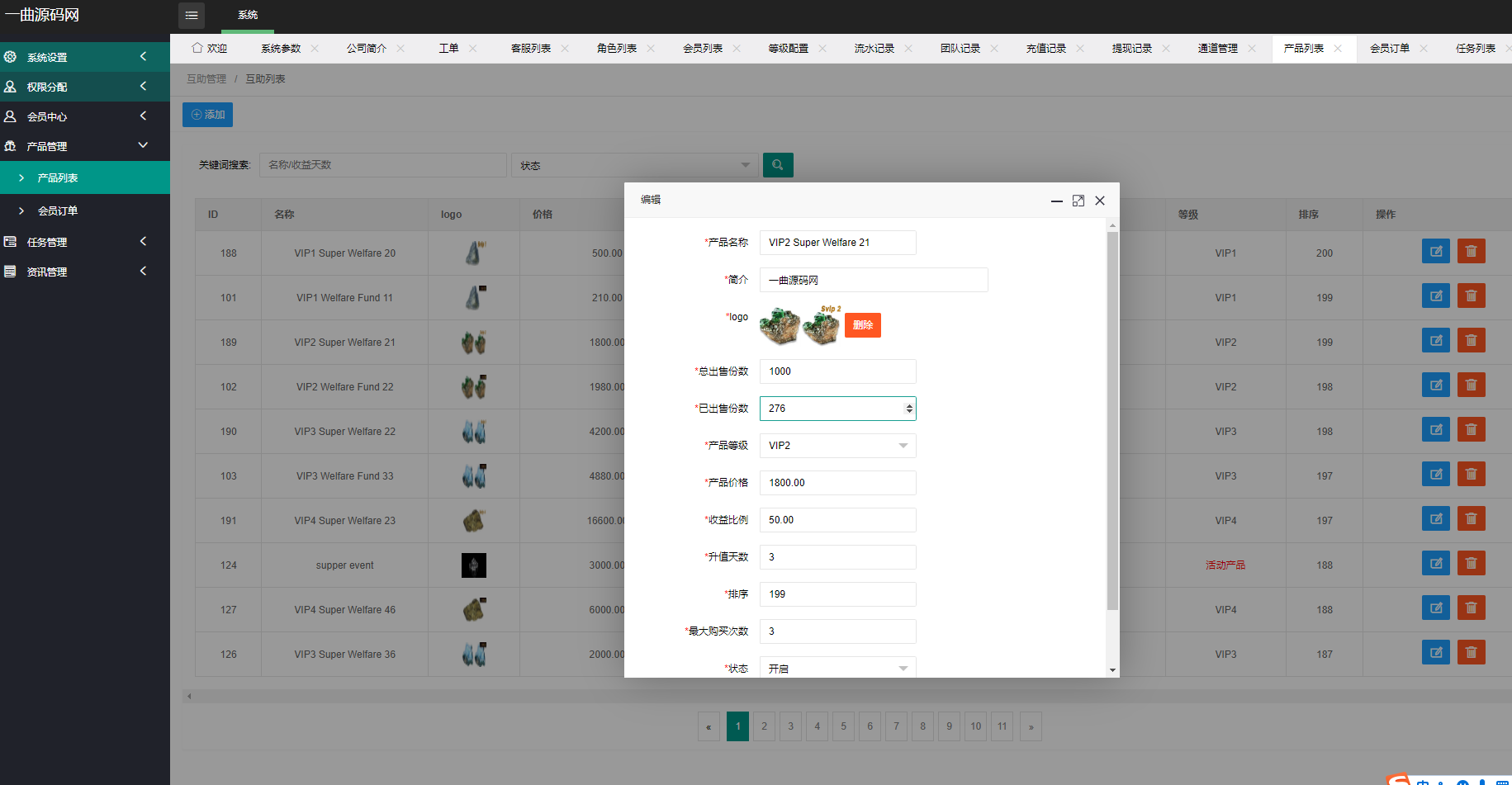The image size is (1512, 785).
Task: Open the 状态 filter dropdown in search bar
Action: [634, 165]
